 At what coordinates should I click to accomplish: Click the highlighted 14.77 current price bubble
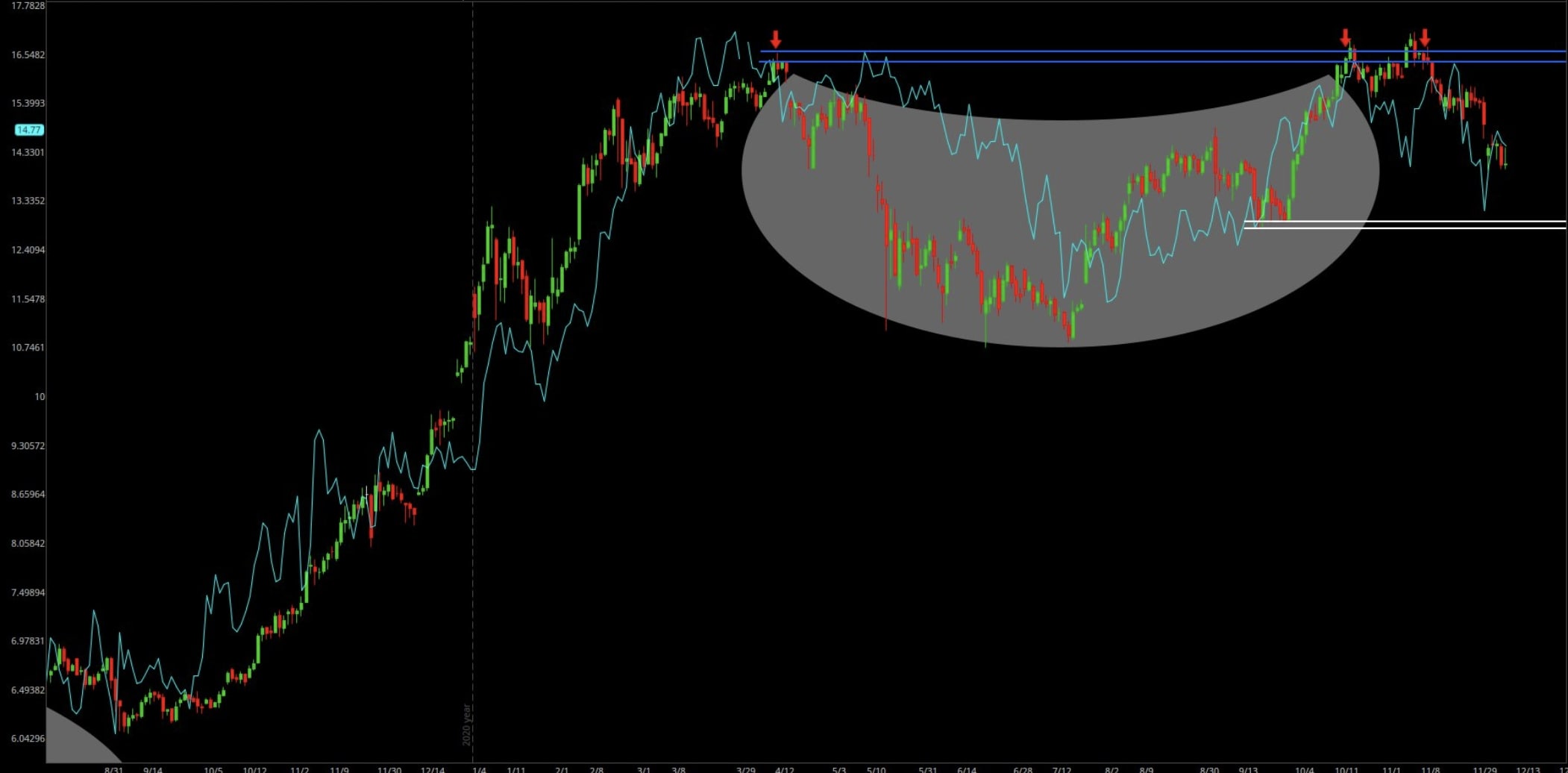tap(29, 130)
